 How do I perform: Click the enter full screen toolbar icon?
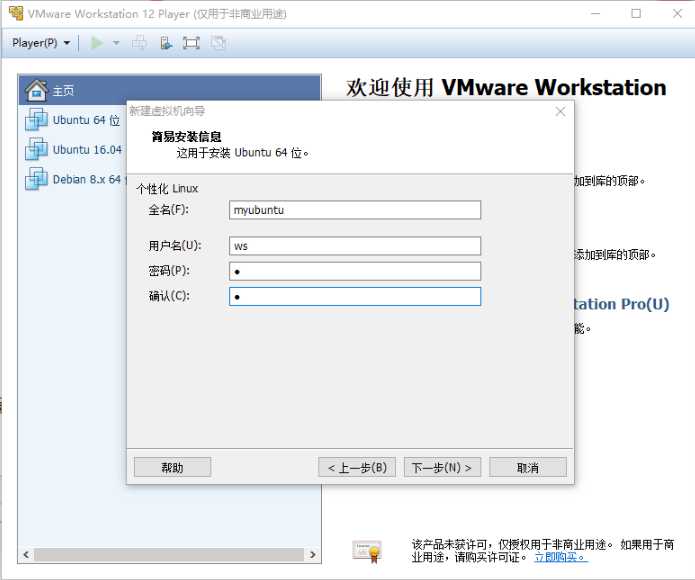coord(191,43)
